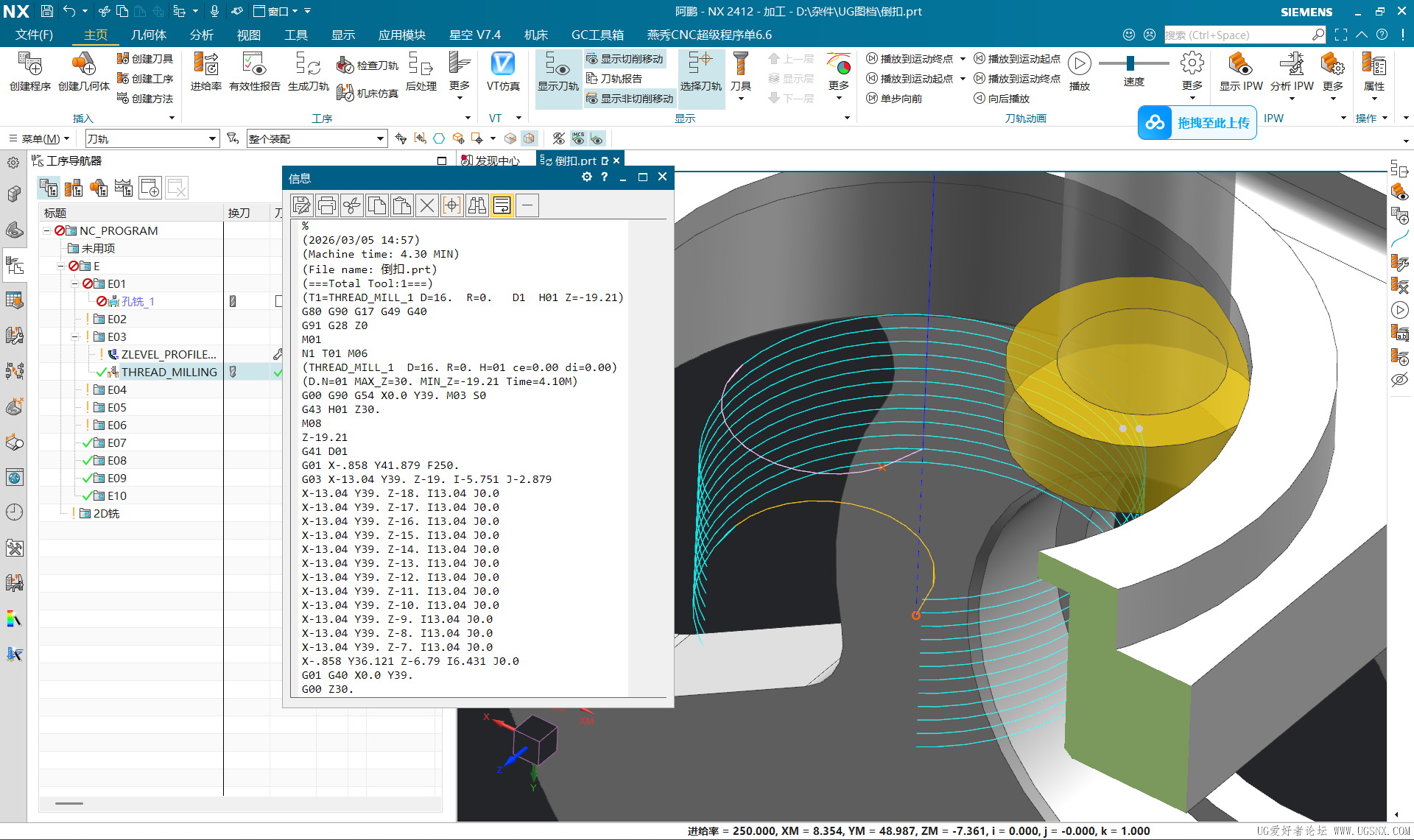Image resolution: width=1414 pixels, height=840 pixels.
Task: Play the tool path animation
Action: 1079,65
